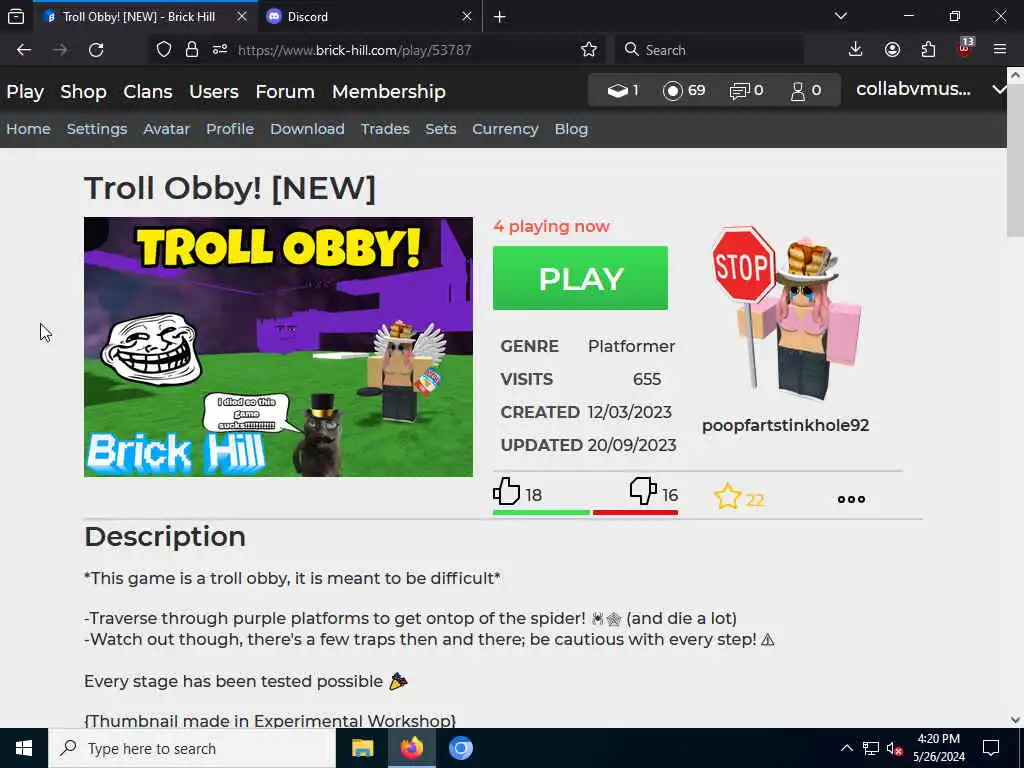Open the friend requests icon in the header

[x=797, y=91]
